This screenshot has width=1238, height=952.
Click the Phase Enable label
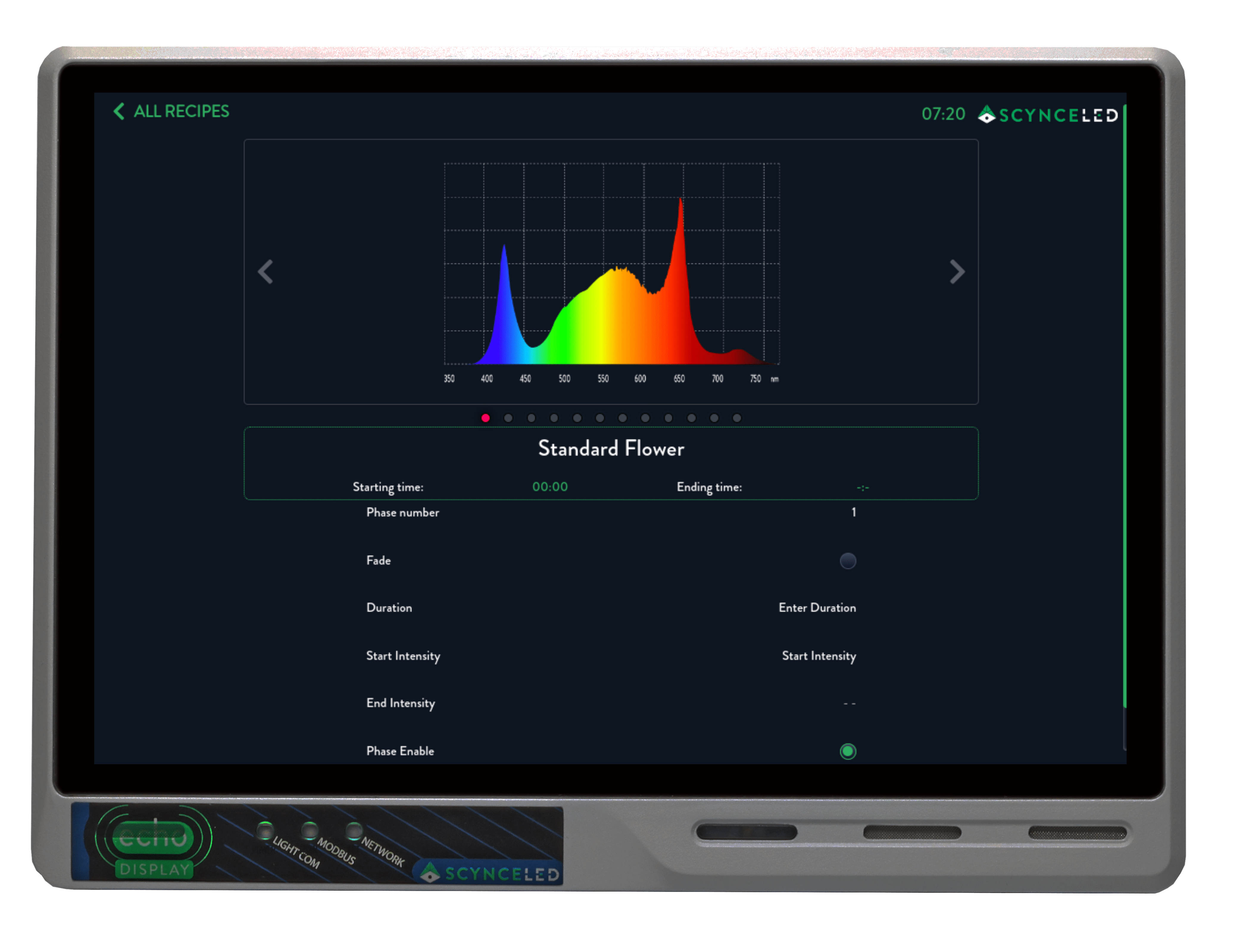400,751
